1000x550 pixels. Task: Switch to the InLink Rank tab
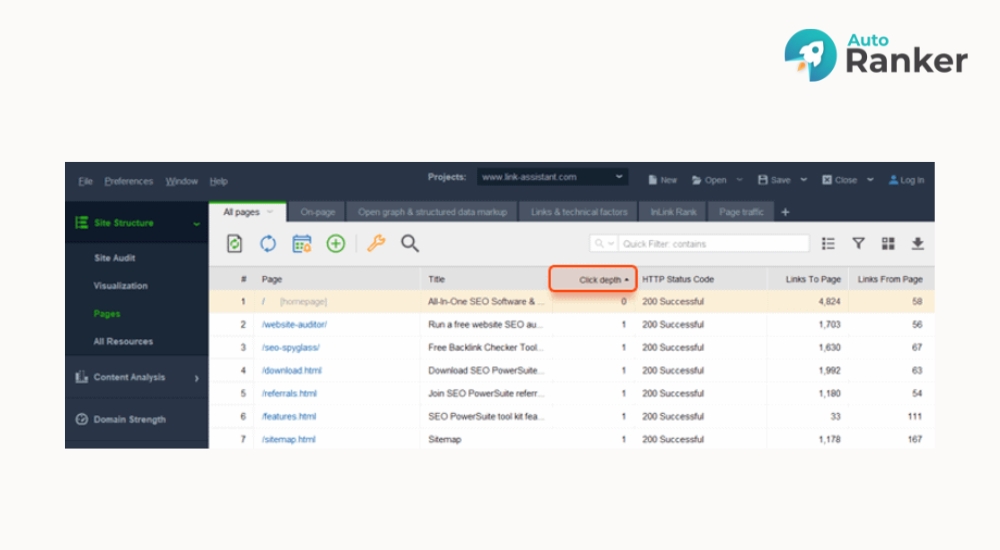click(x=673, y=212)
